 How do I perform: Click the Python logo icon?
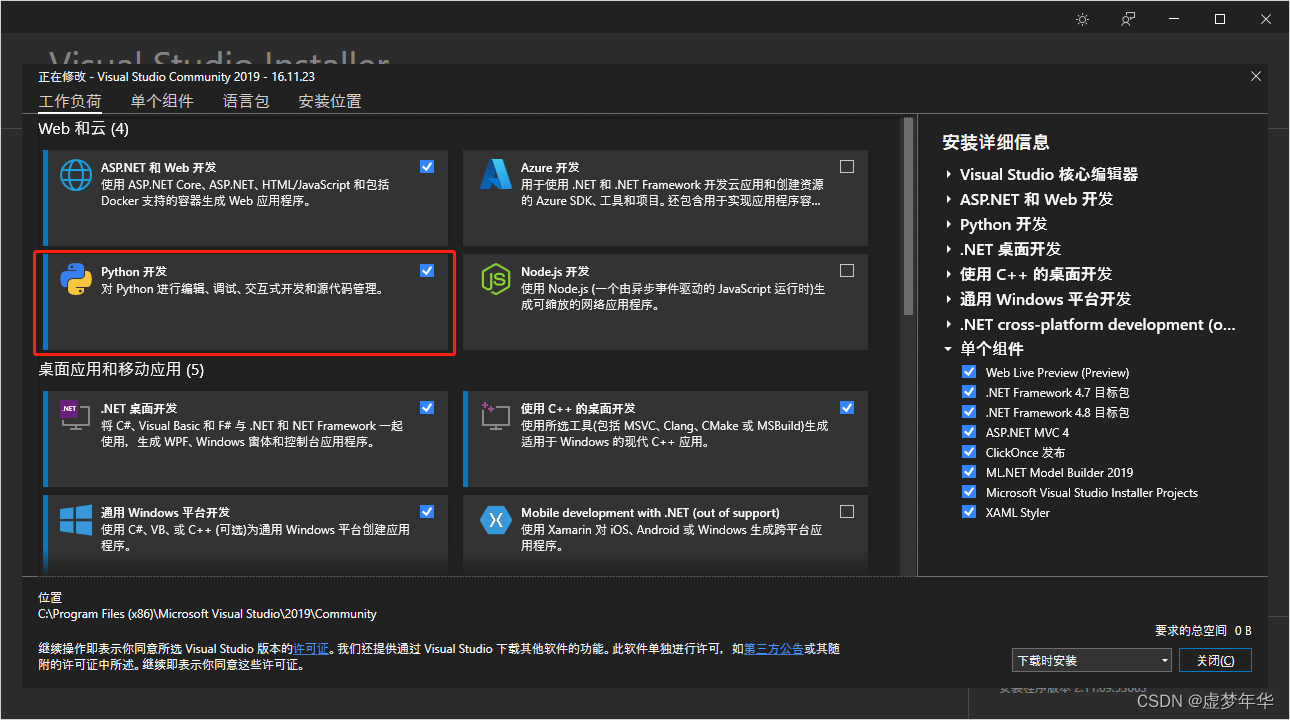(76, 279)
